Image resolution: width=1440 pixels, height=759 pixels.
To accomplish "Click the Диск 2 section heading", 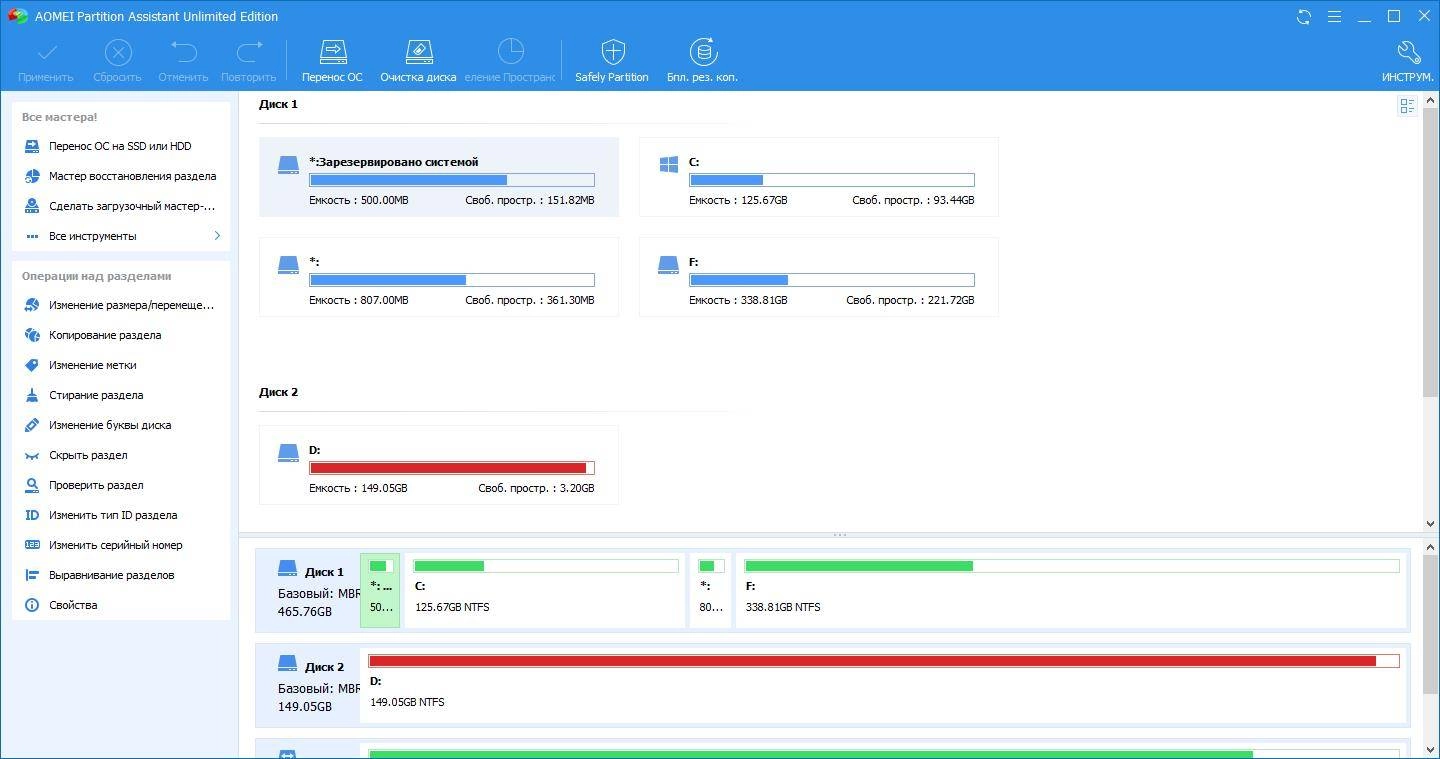I will [x=278, y=392].
